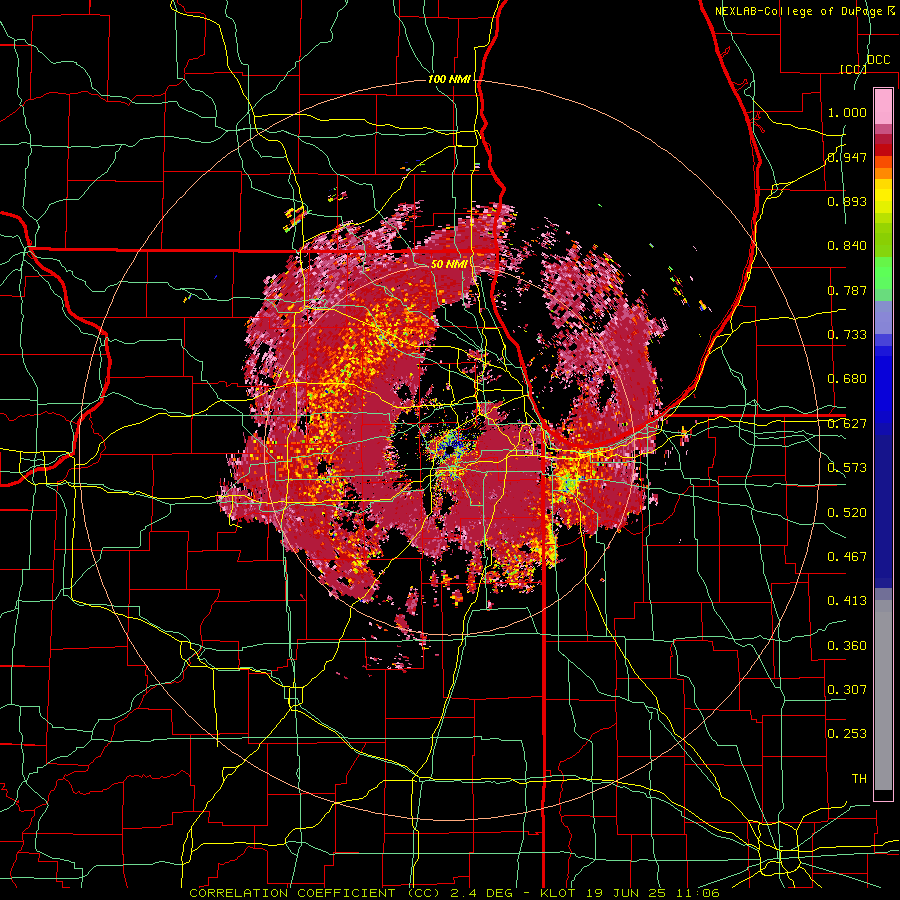Click the TH threshold label

click(859, 779)
